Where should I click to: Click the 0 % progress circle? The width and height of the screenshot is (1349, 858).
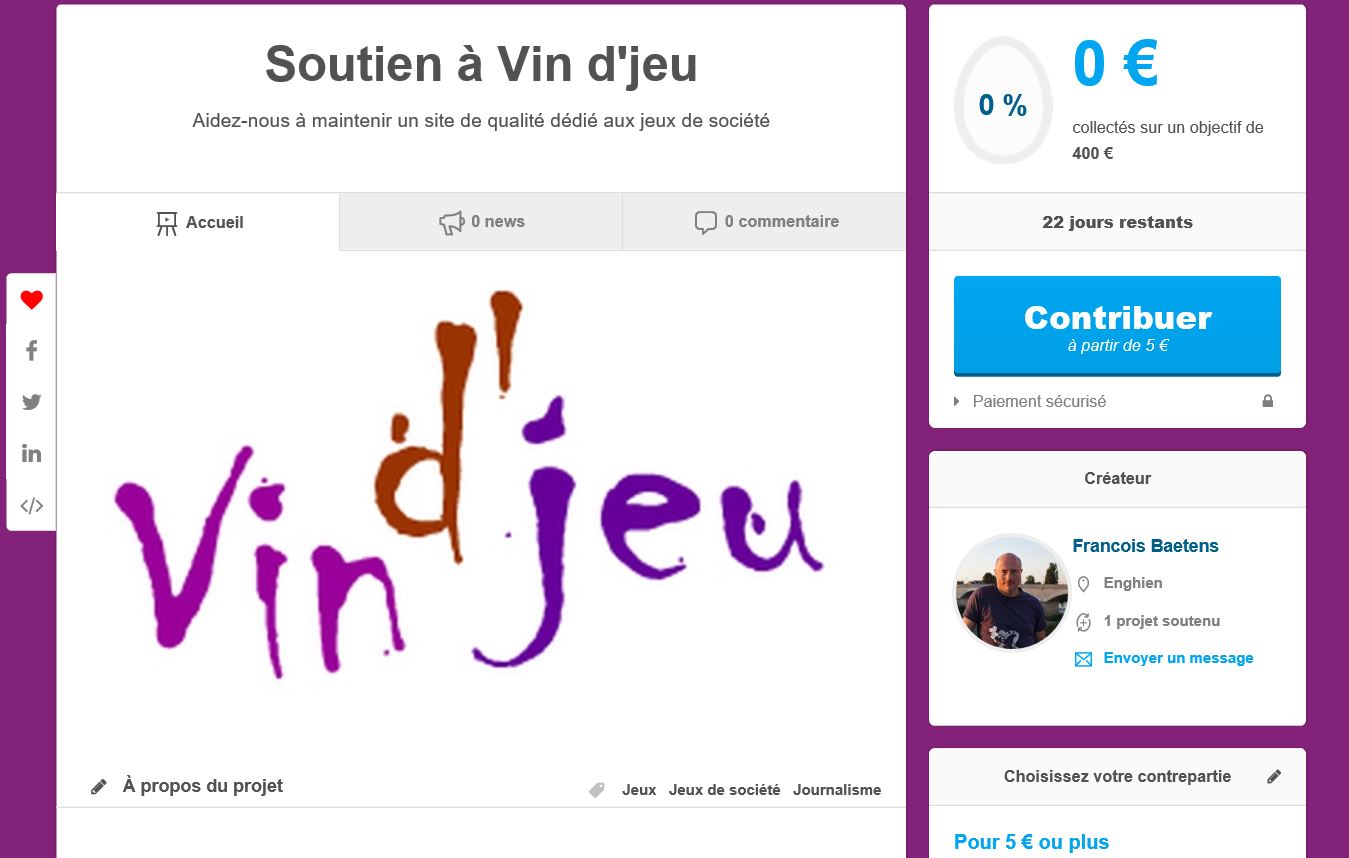point(1003,101)
